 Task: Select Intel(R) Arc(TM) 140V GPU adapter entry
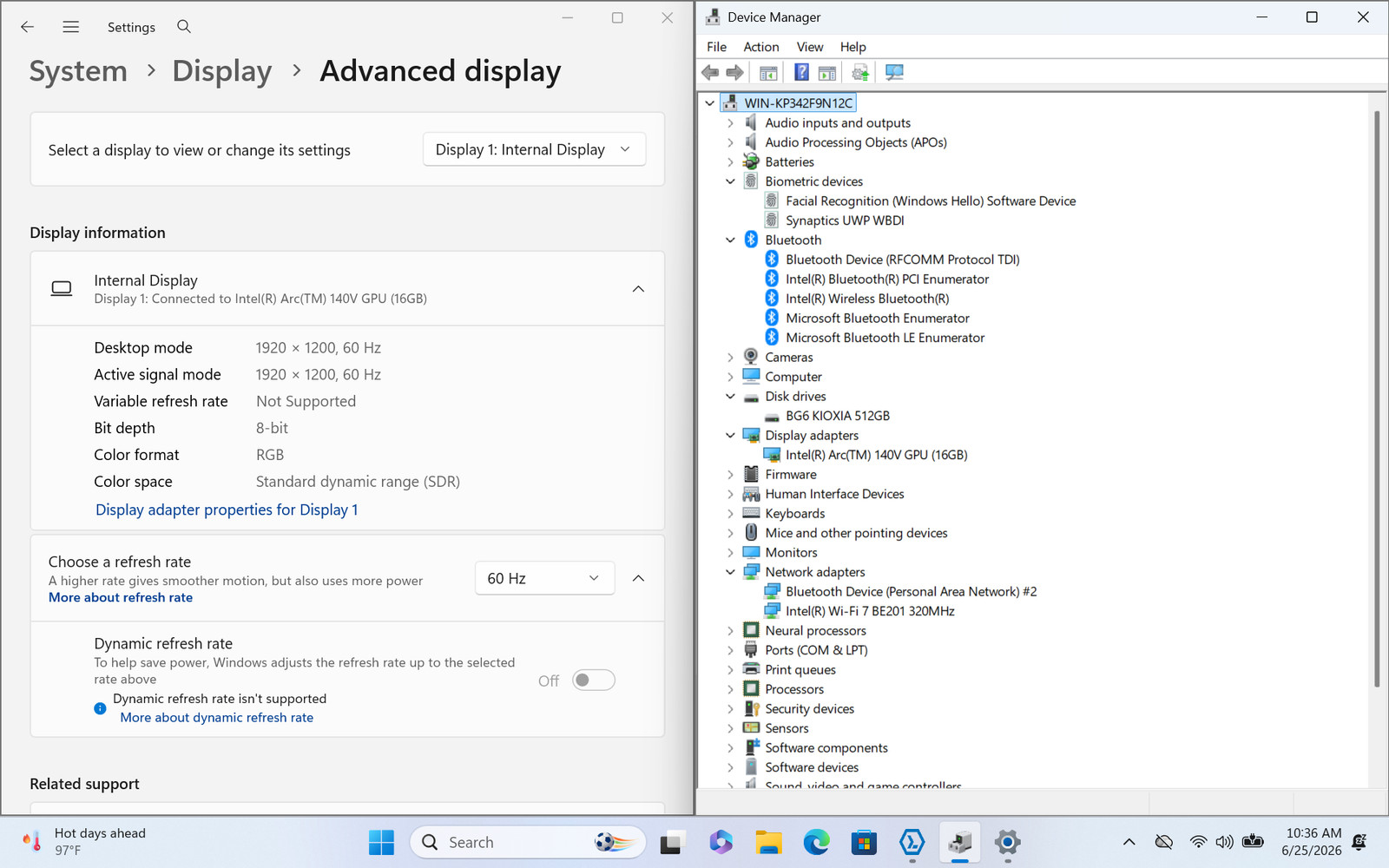click(877, 455)
